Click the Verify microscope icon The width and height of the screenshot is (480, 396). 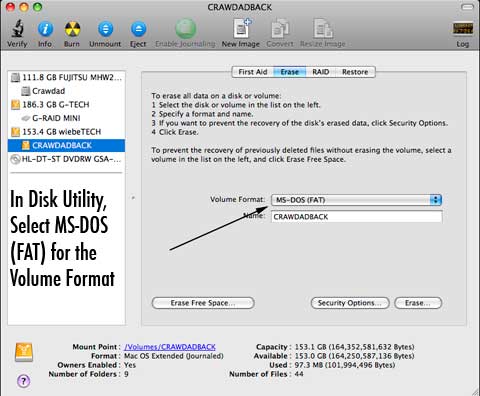[17, 28]
